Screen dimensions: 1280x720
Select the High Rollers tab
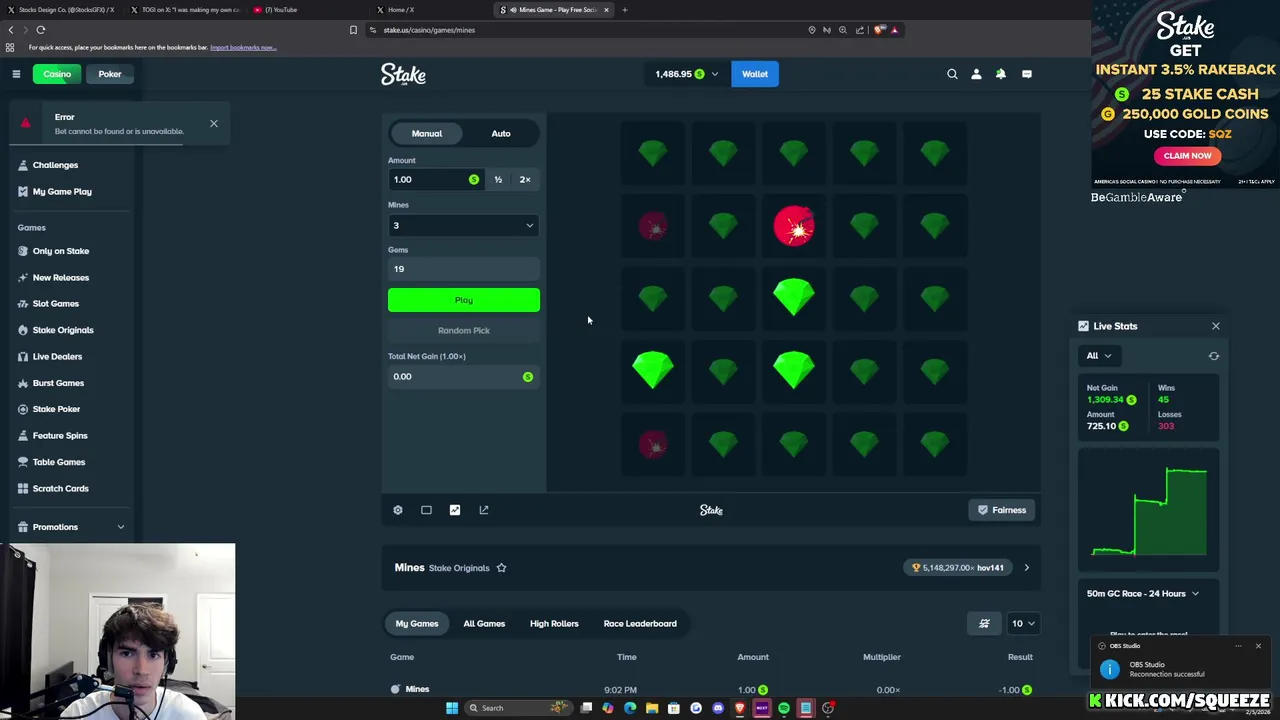click(x=554, y=624)
